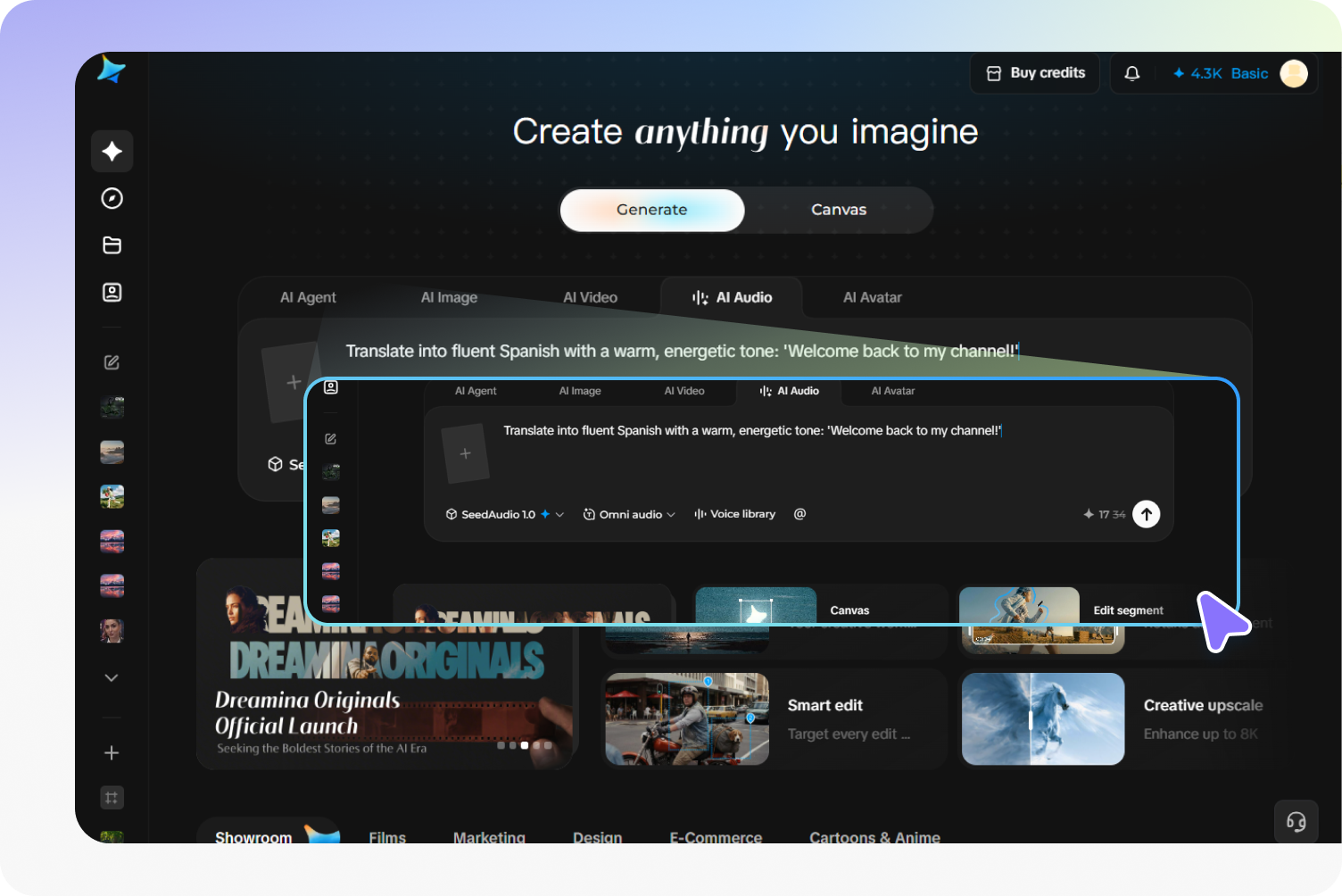Screen dimensions: 1342x896
Task: Open Explore via the compass sidebar icon
Action: (112, 198)
